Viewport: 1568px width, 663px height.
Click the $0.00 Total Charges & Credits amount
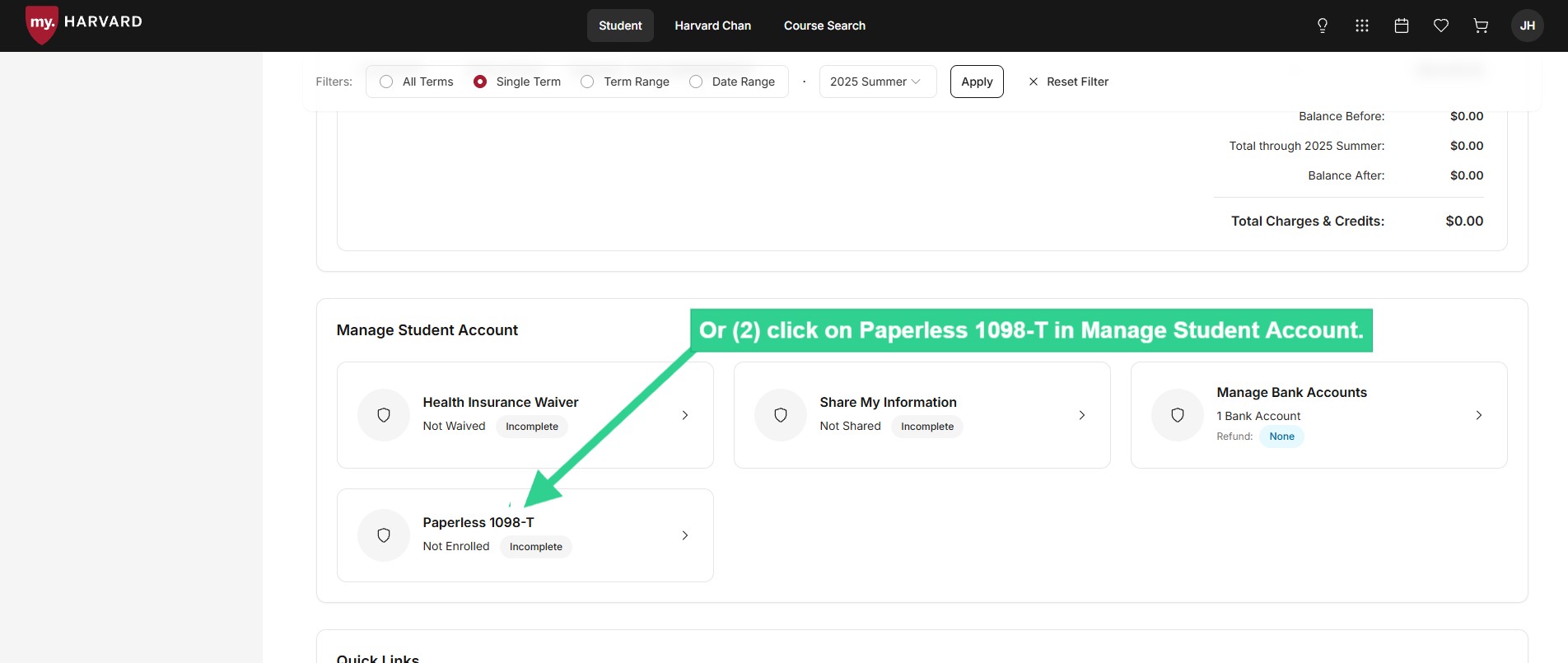coord(1464,221)
